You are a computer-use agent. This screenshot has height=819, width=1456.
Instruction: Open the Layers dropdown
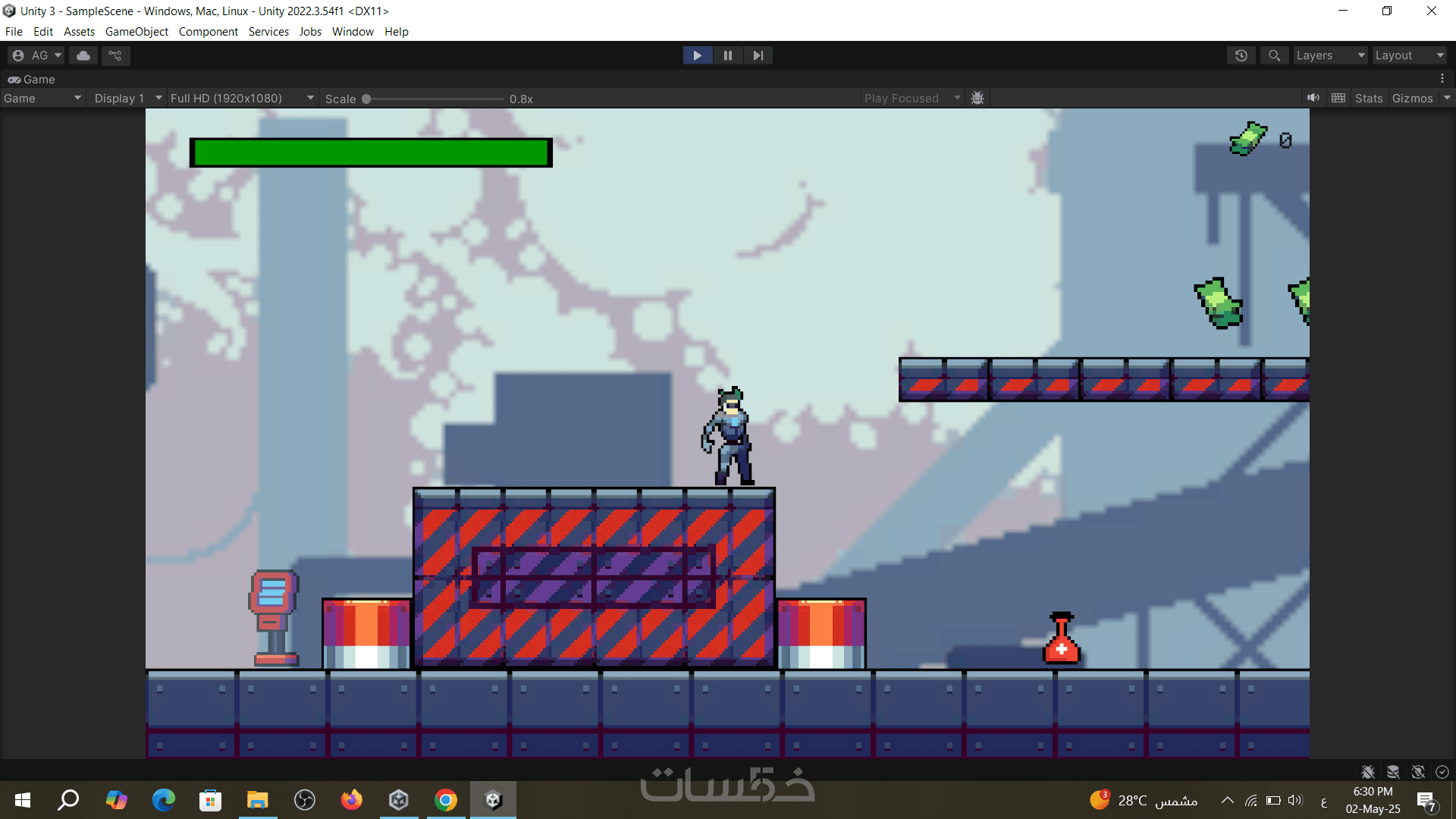click(1329, 55)
